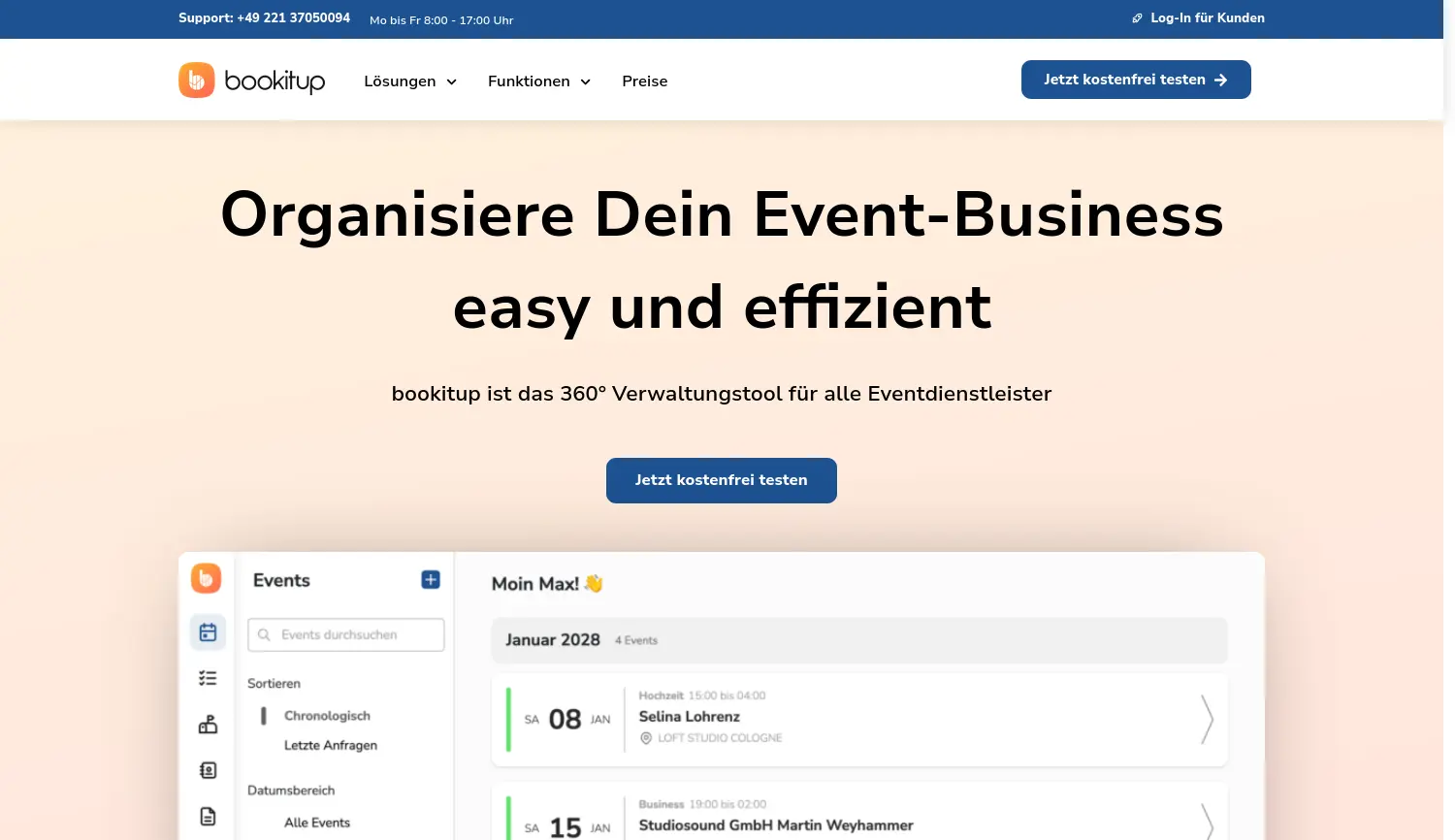The image size is (1455, 840).
Task: Click the 'Datumsbereich' section label
Action: pyautogui.click(x=291, y=791)
